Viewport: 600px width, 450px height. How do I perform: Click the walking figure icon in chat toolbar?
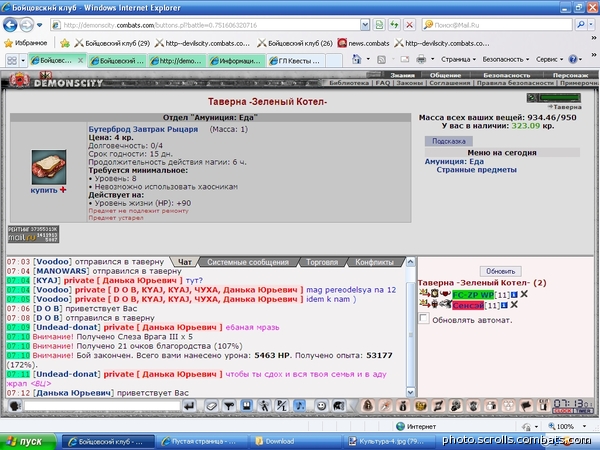coord(264,406)
